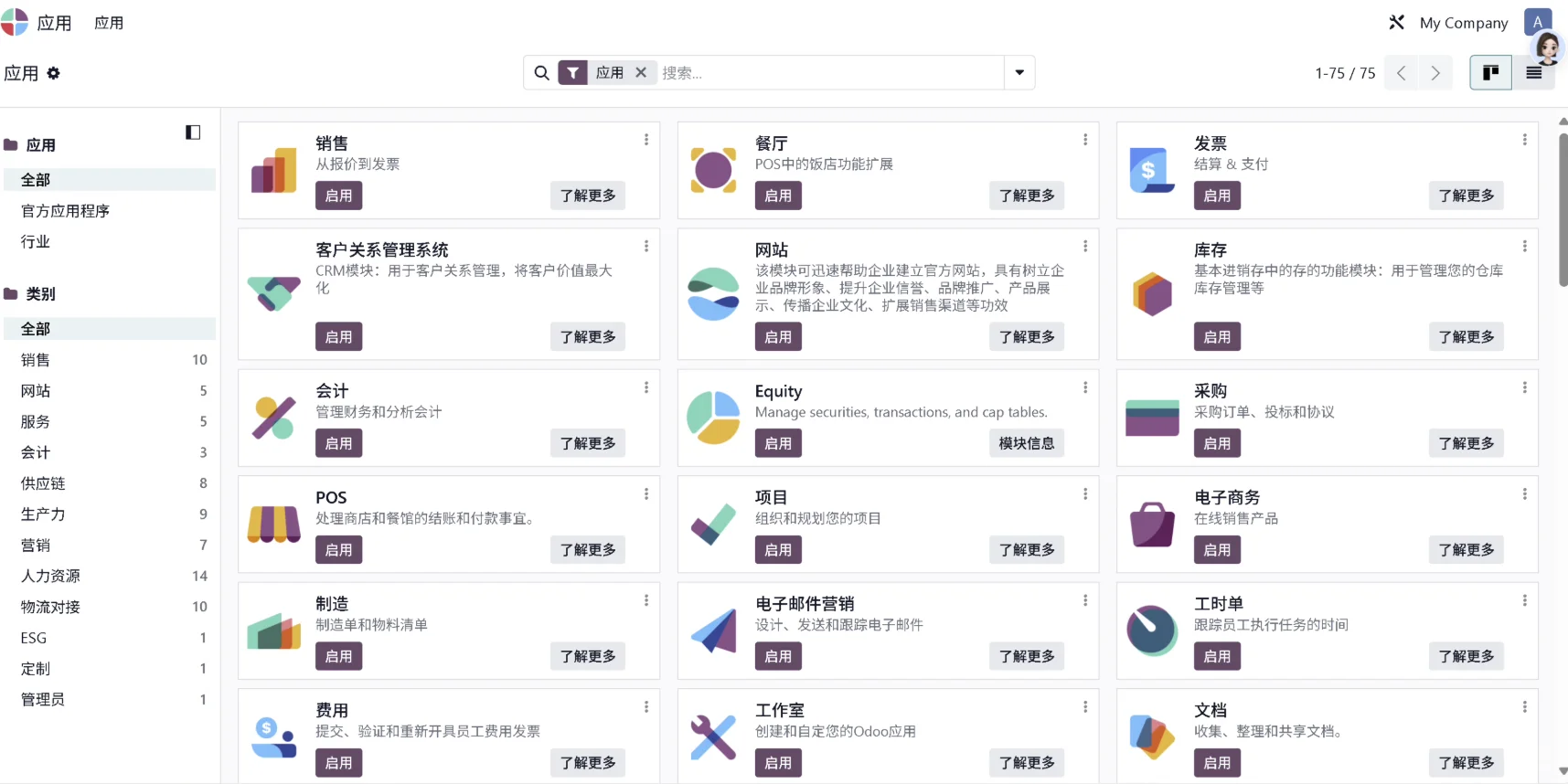Activate the 工作室 app with 启用
The width and height of the screenshot is (1568, 784).
778,763
